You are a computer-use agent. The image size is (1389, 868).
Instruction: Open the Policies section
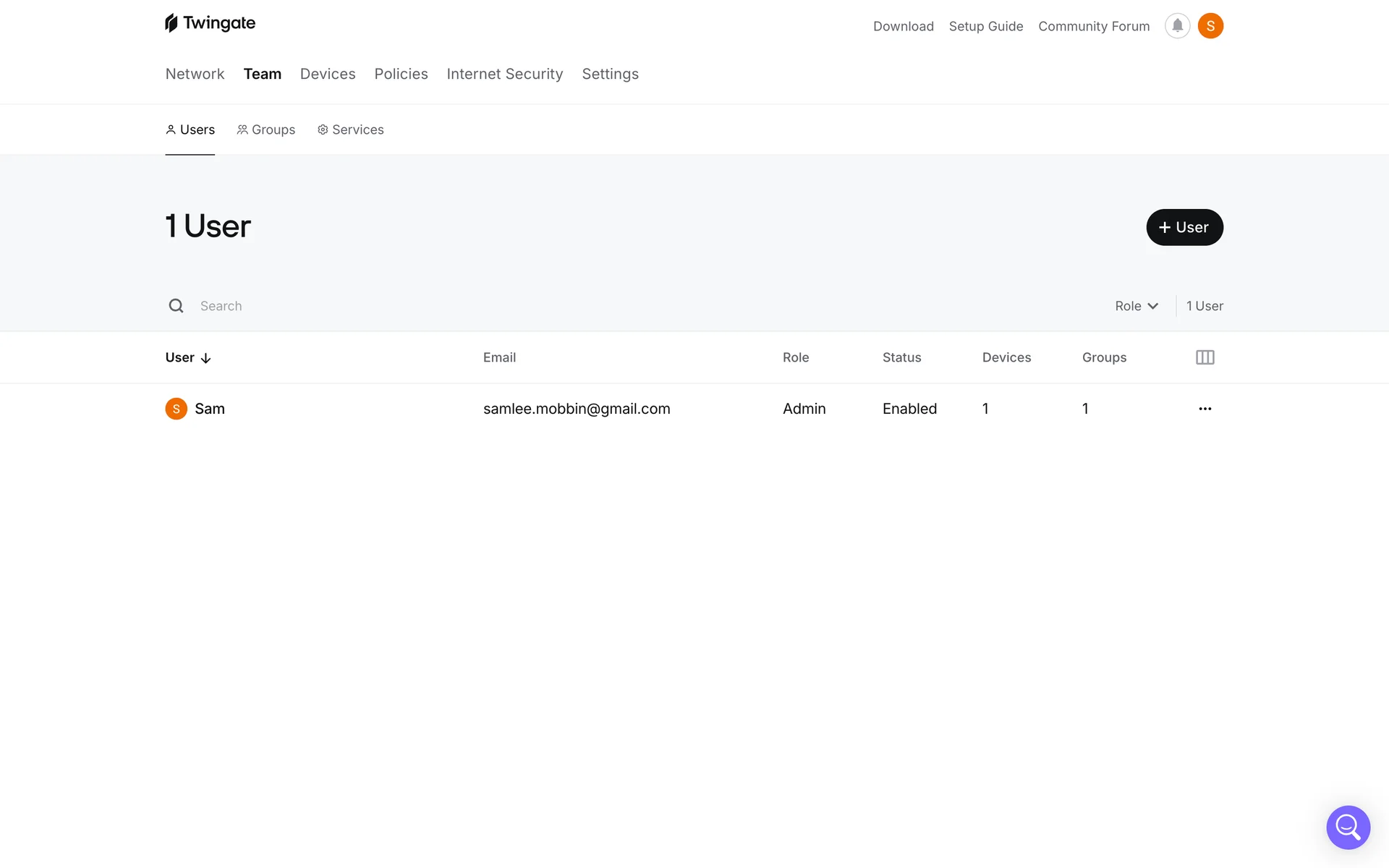coord(401,74)
